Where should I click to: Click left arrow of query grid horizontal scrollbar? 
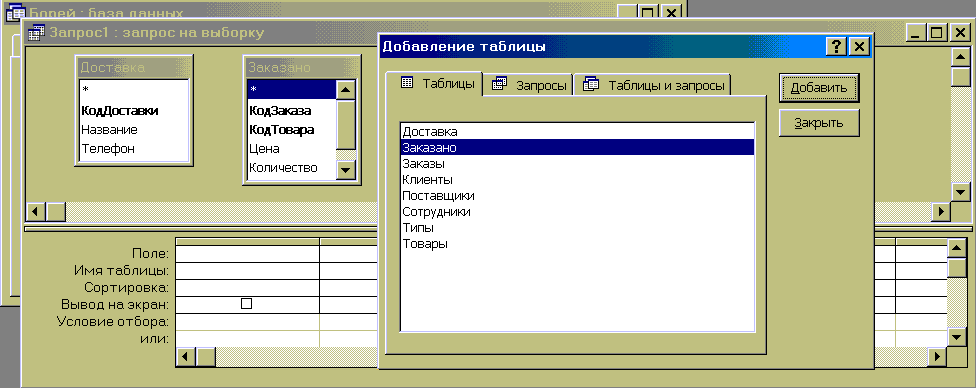click(185, 357)
